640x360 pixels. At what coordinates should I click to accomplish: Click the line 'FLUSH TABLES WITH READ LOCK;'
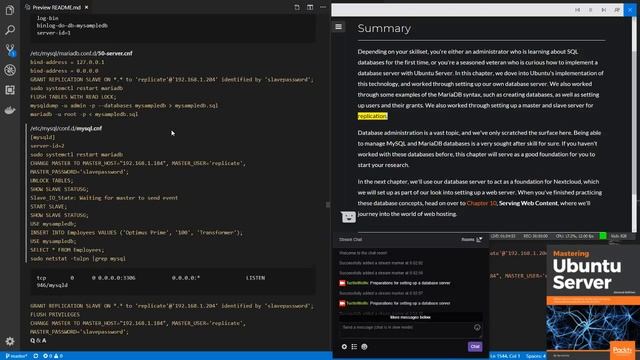(73, 97)
